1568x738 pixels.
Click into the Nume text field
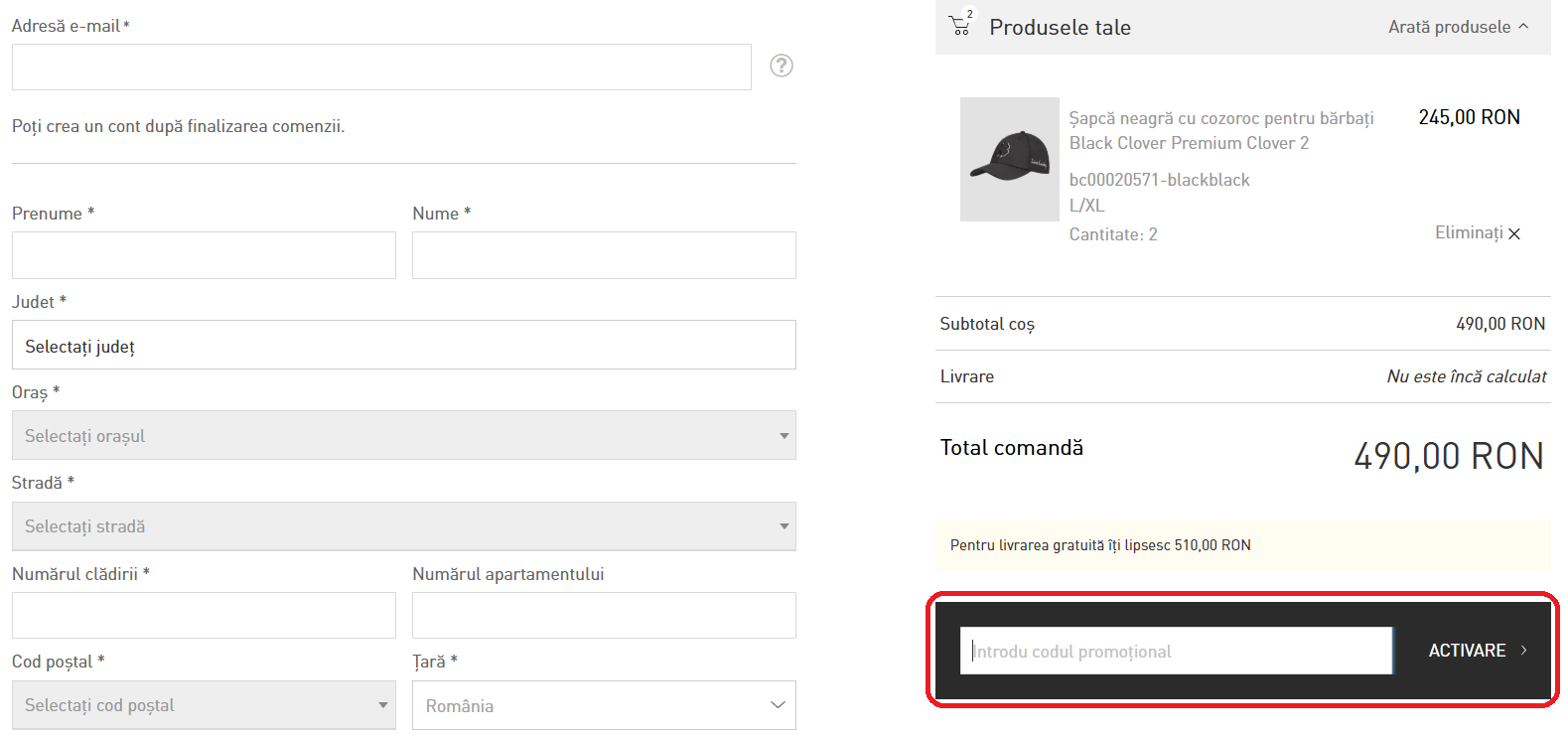point(604,255)
